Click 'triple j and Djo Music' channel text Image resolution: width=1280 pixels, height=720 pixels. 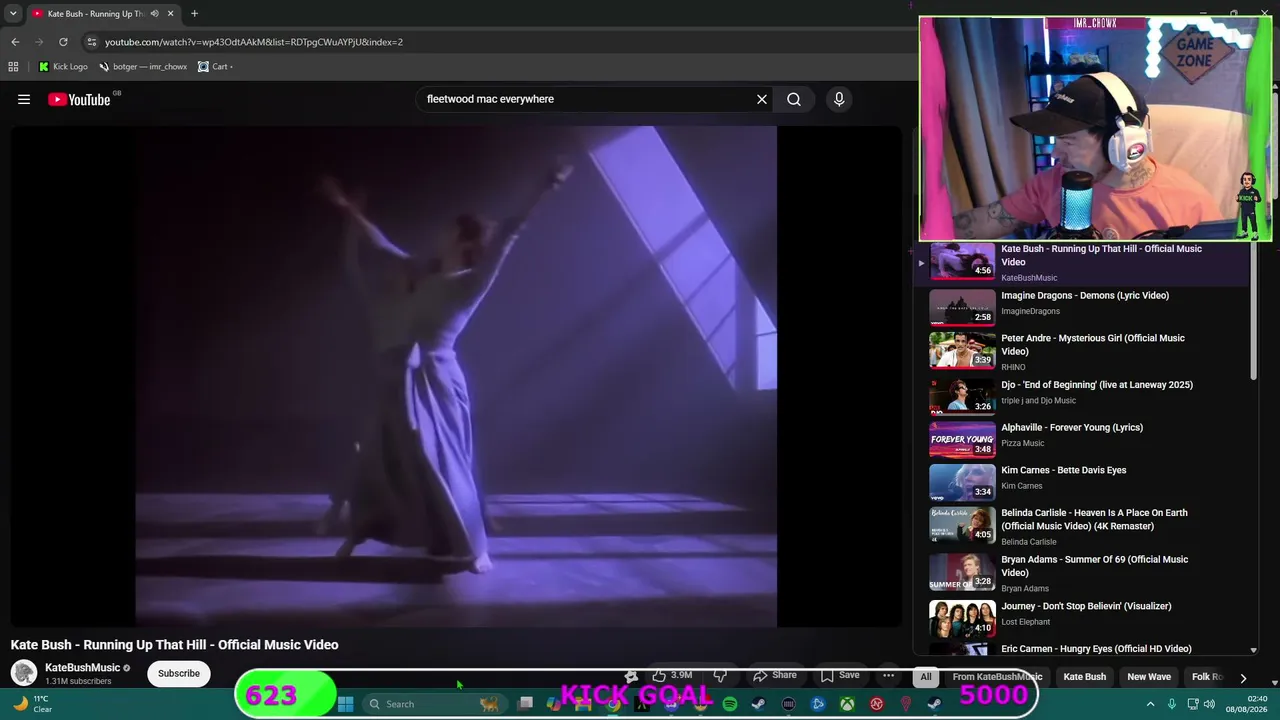pyautogui.click(x=1038, y=401)
